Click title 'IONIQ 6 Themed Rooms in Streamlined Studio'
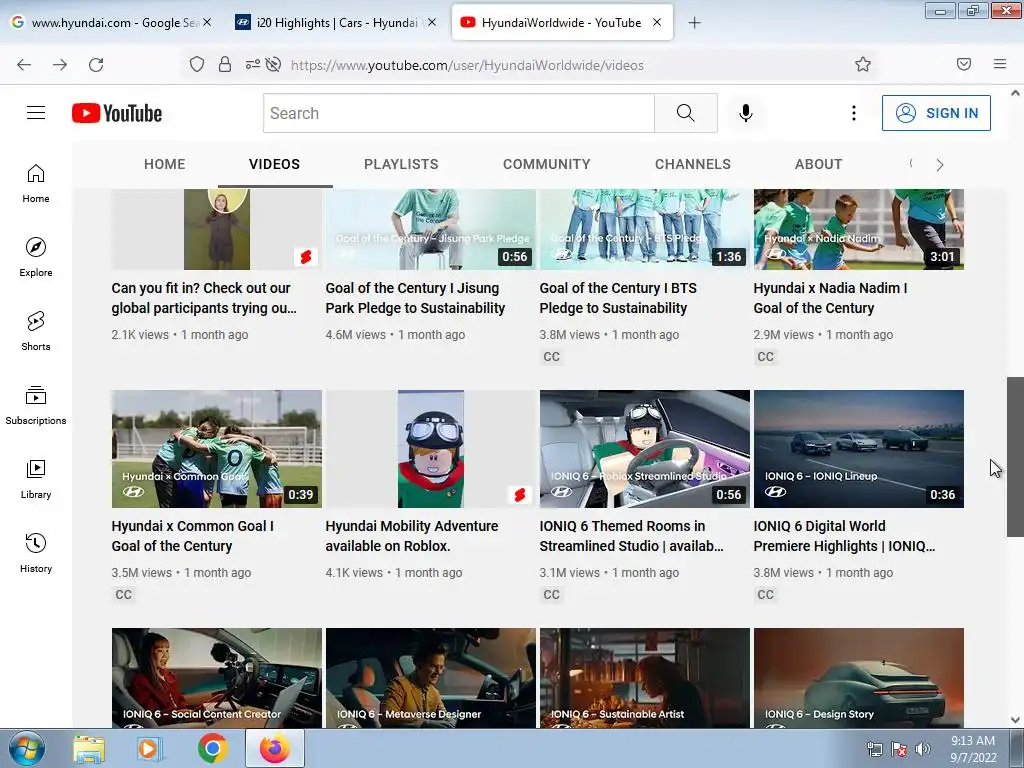This screenshot has height=768, width=1024. (x=632, y=536)
